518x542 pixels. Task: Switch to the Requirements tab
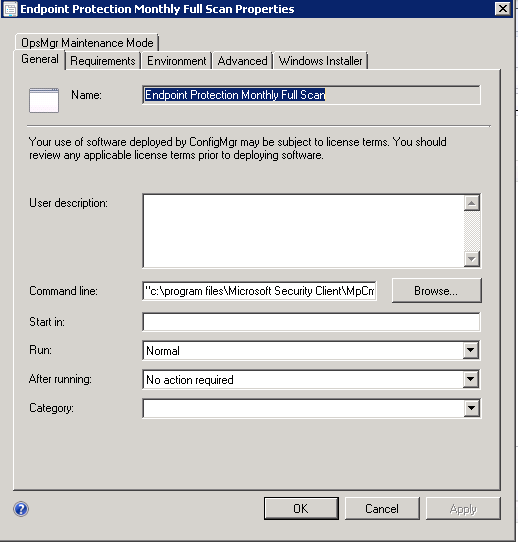[103, 61]
